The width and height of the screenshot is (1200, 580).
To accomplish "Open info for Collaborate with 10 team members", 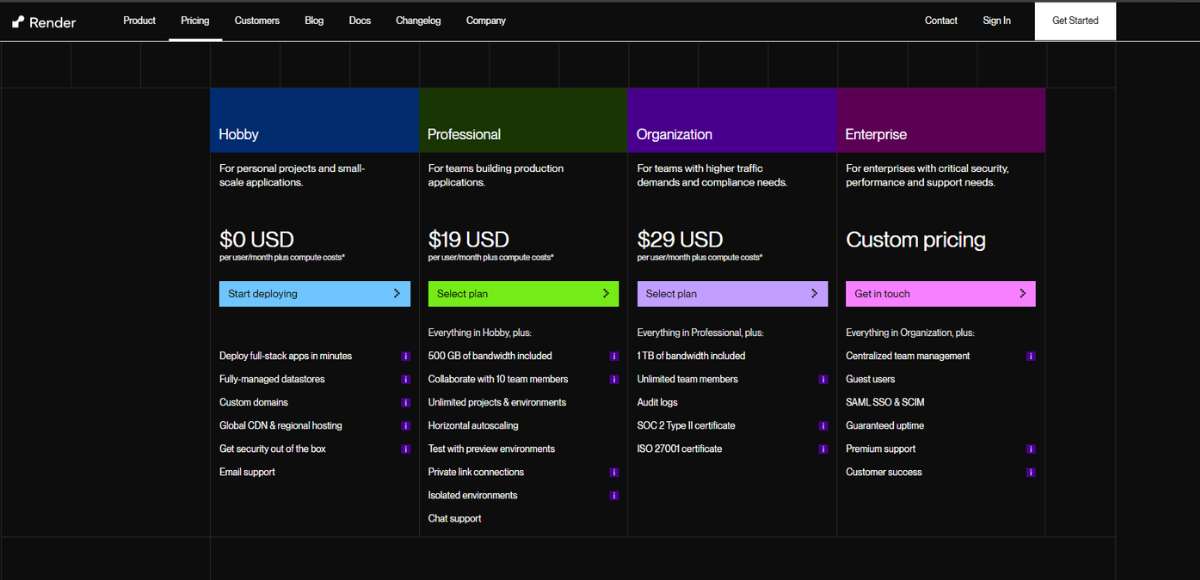I will coord(614,379).
